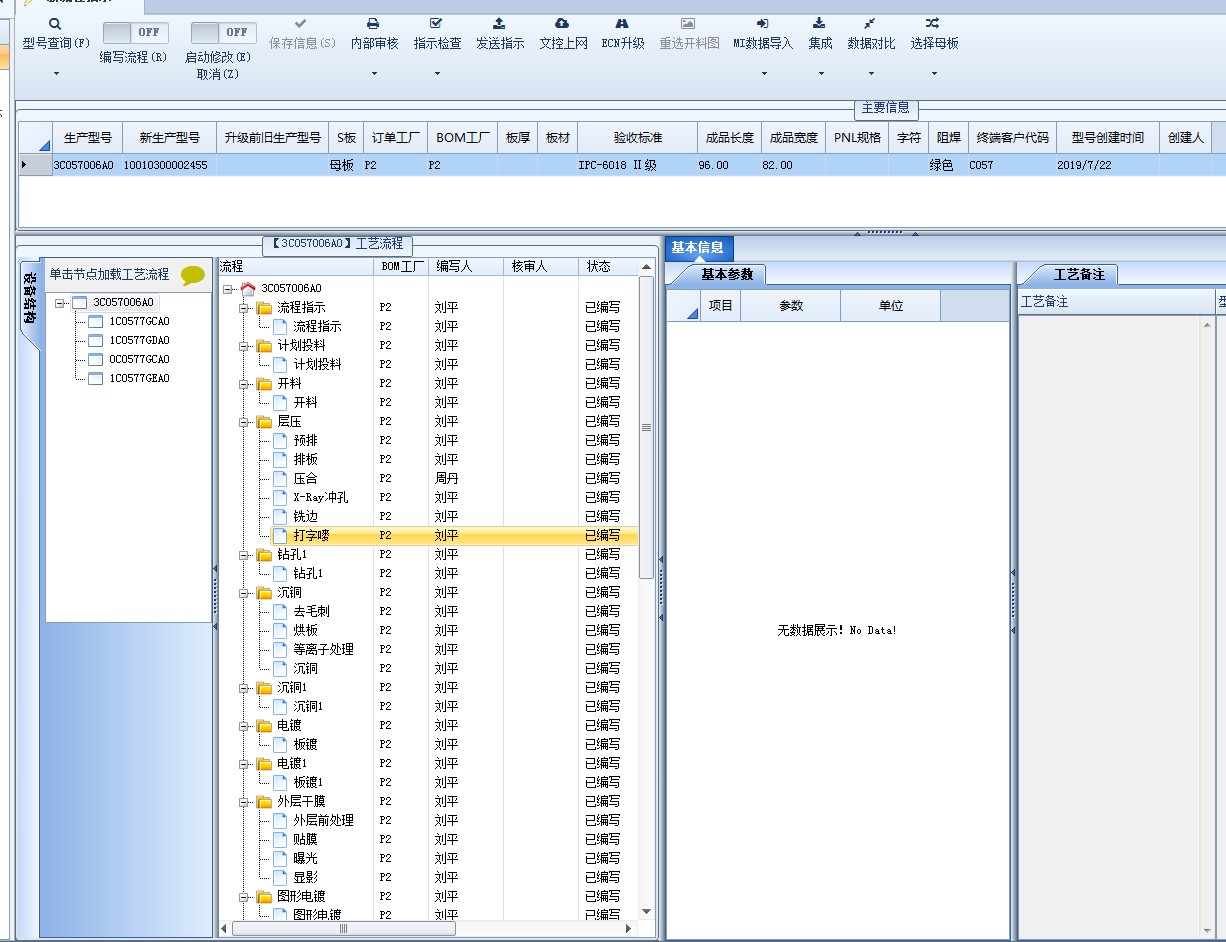Collapse the 外层干膜 tree node
The height and width of the screenshot is (942, 1226).
[244, 802]
